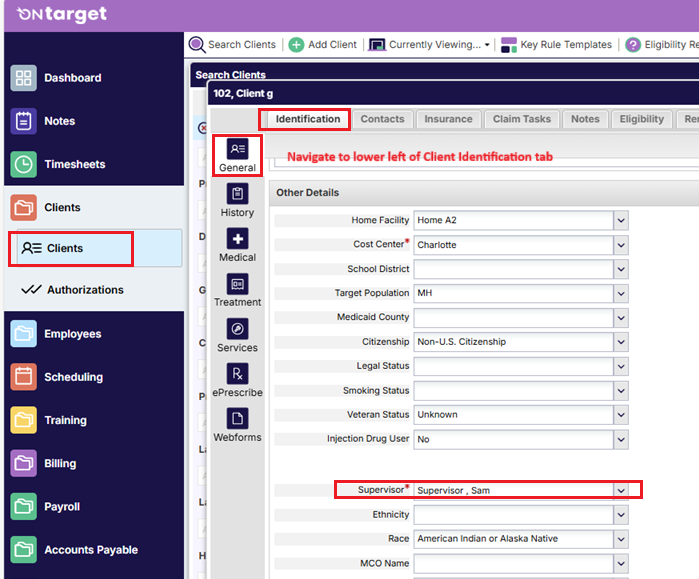This screenshot has width=699, height=579.
Task: Expand the Legal Status dropdown arrow
Action: [621, 366]
